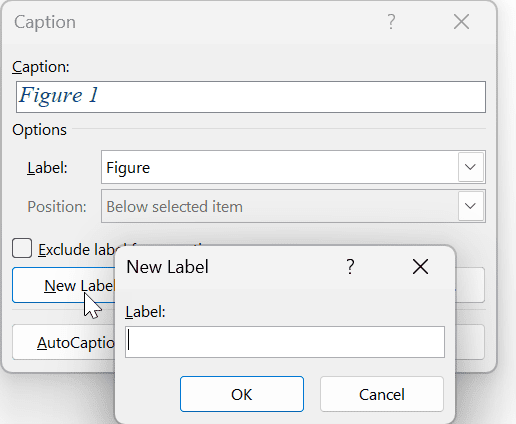Viewport: 516px width, 424px height.
Task: Click the Exclude label checkbox text
Action: click(77, 250)
